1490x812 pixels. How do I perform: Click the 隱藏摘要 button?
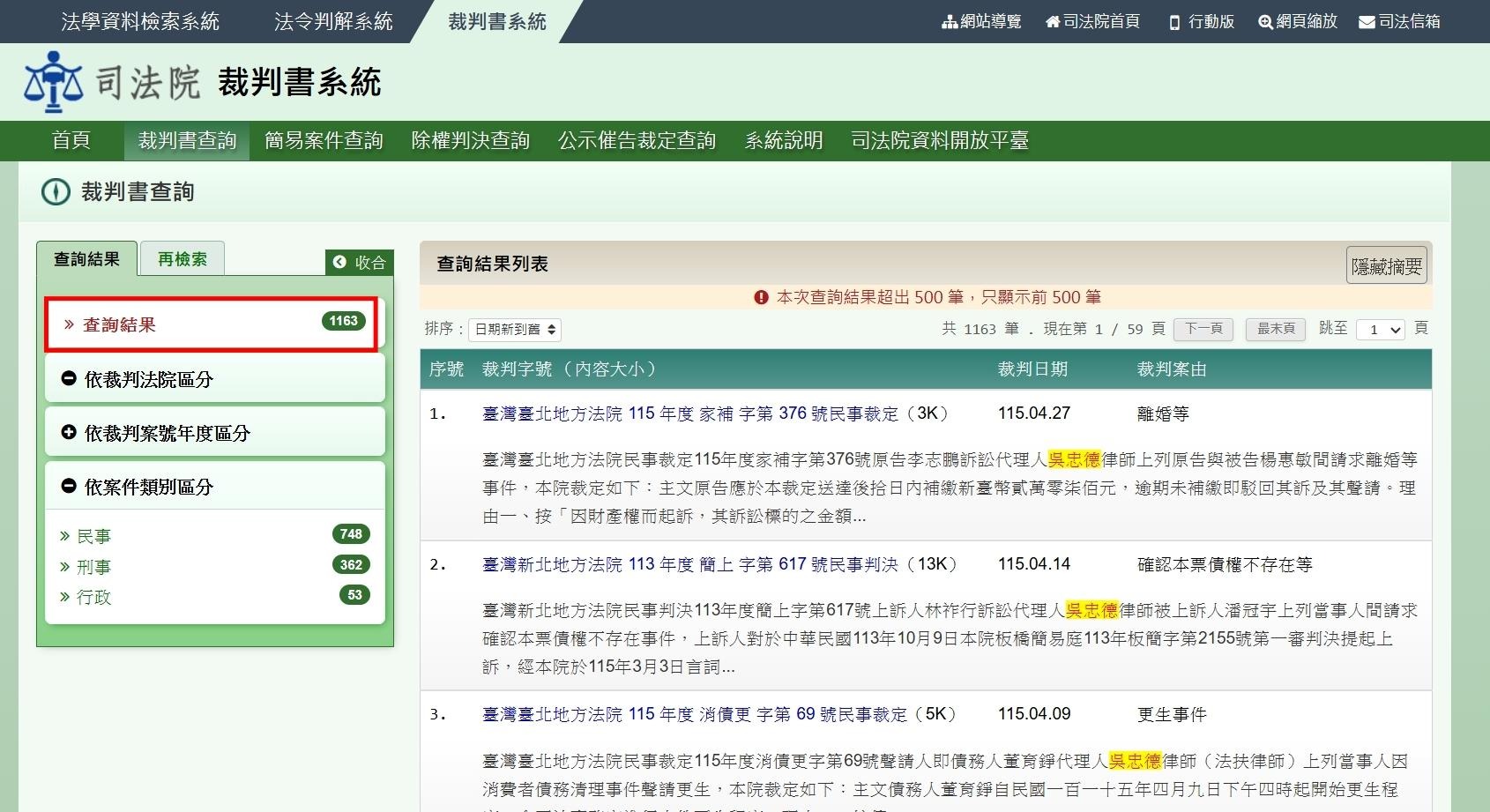click(1387, 266)
